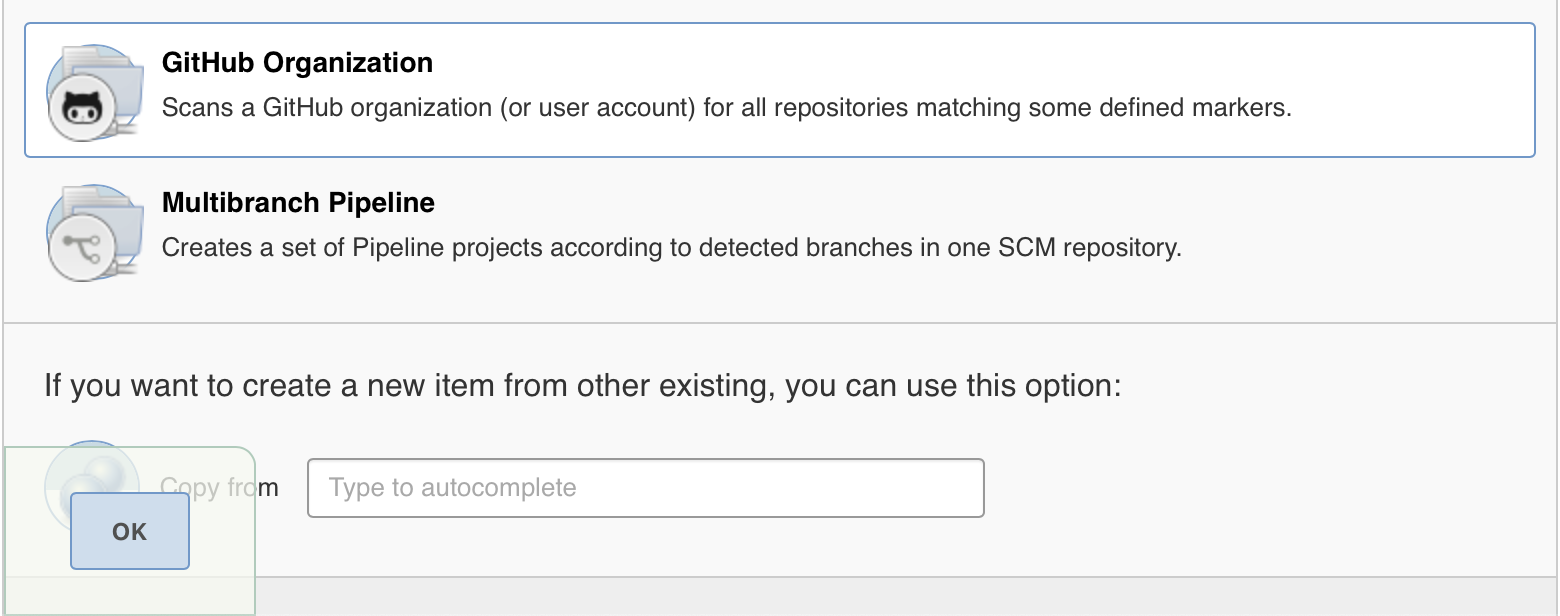Confirm item creation with OK button

130,531
